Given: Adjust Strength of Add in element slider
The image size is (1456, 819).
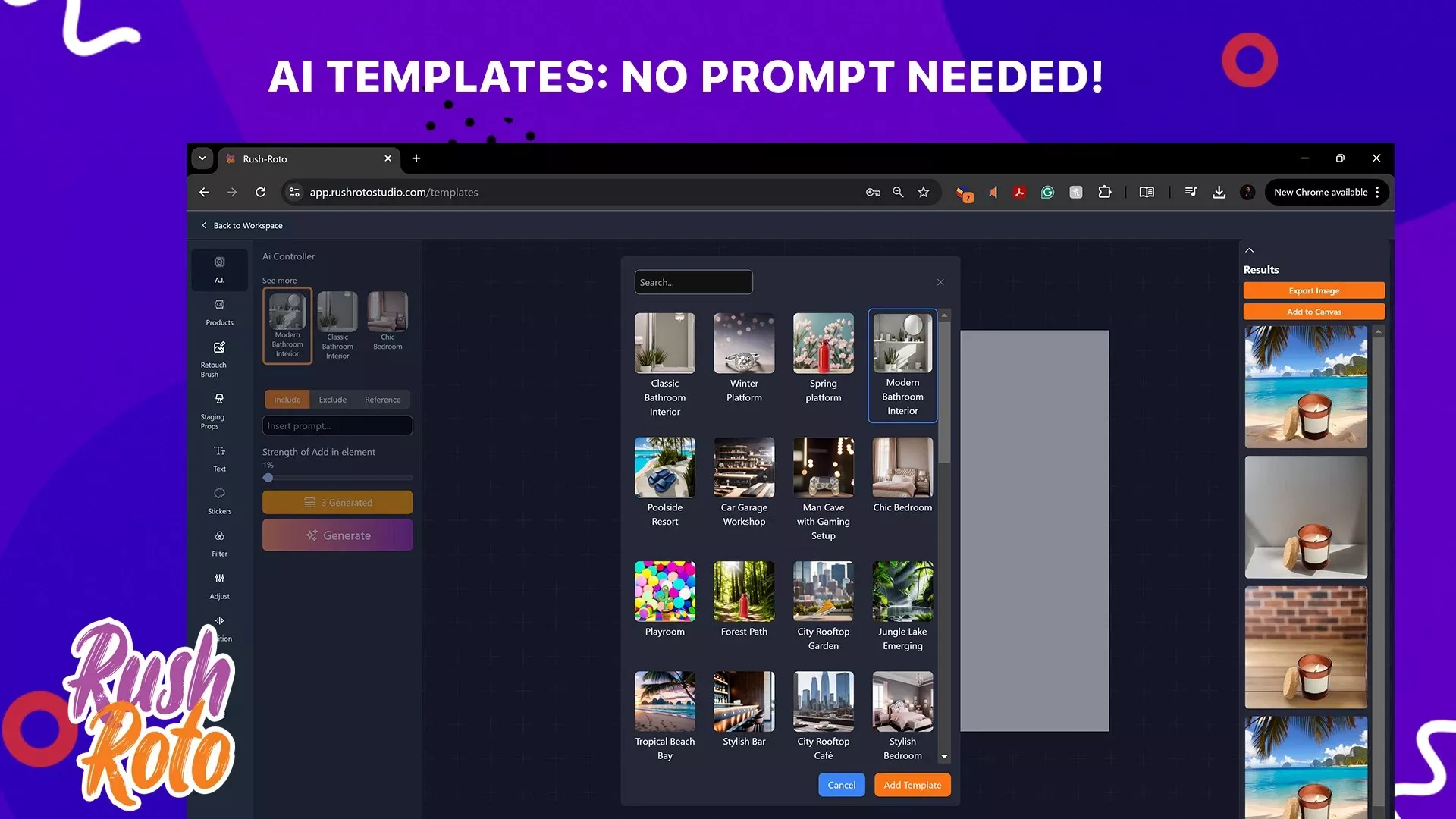Looking at the screenshot, I should [268, 478].
